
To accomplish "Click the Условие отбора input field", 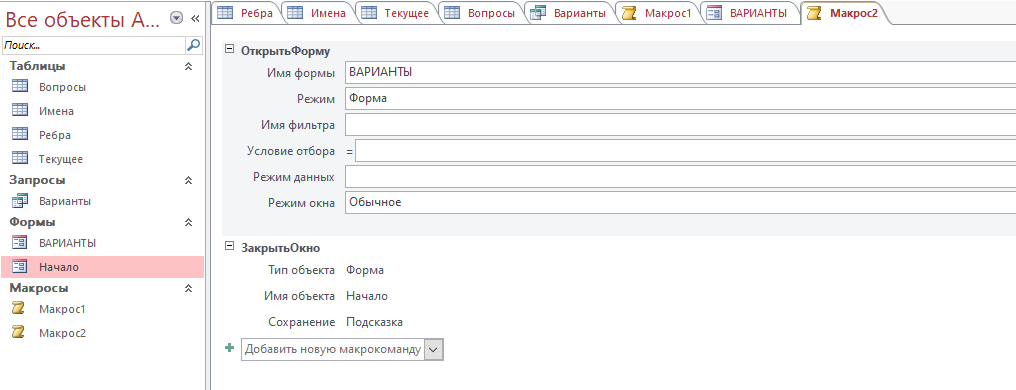I will [685, 151].
